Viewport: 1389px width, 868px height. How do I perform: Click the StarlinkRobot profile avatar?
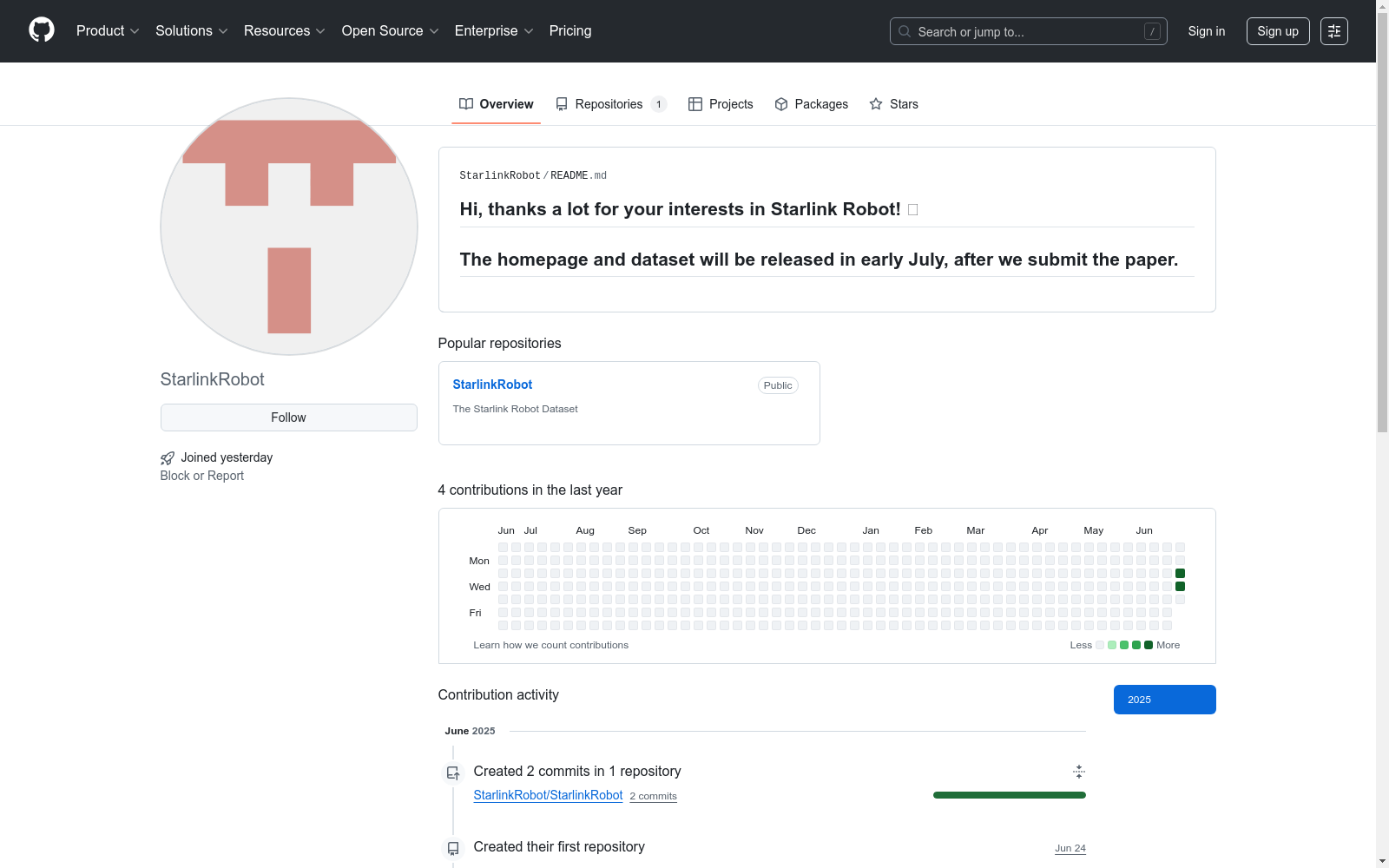pos(289,227)
